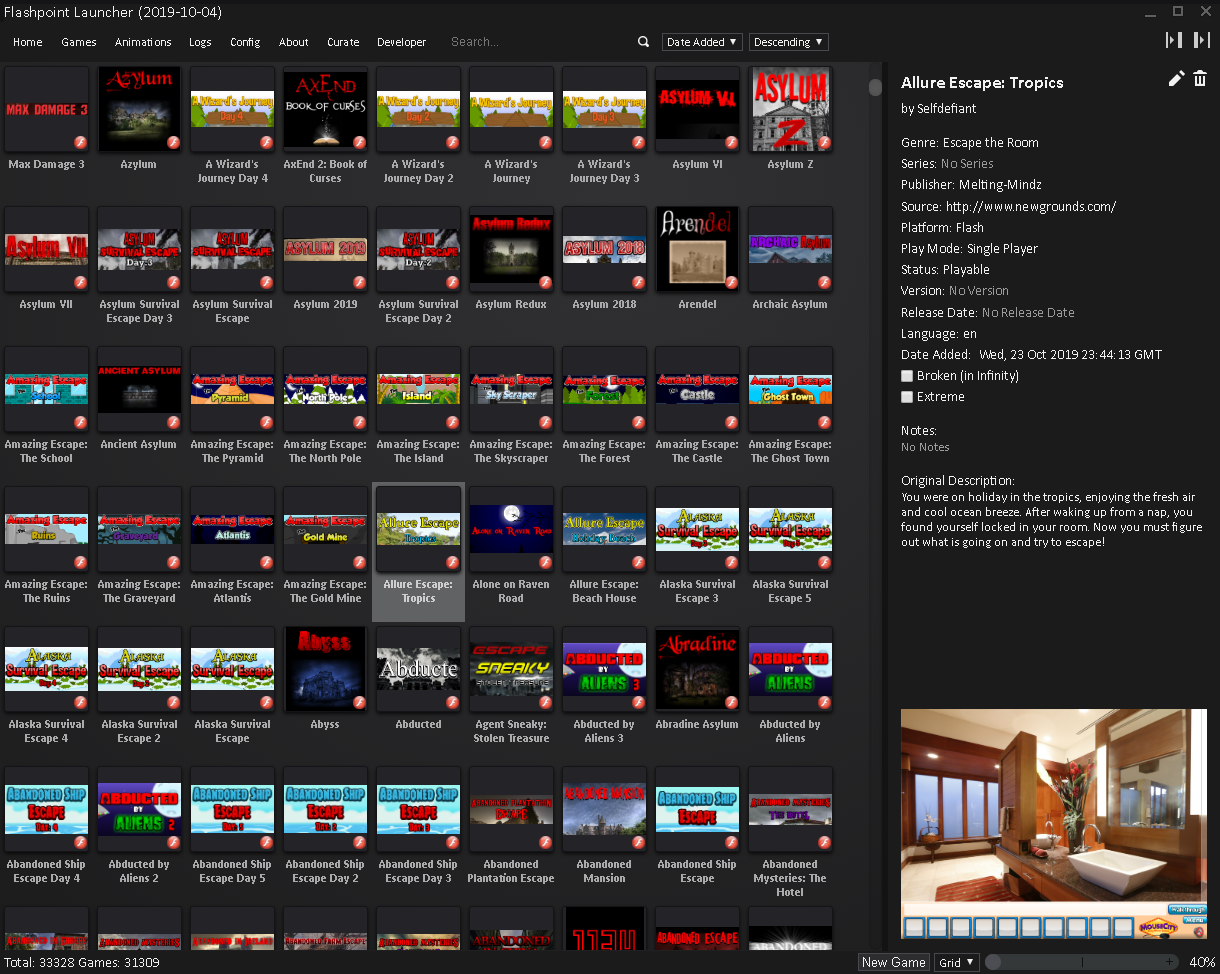This screenshot has width=1220, height=974.
Task: Click Flash badge on Arendel thumbnail
Action: click(731, 283)
